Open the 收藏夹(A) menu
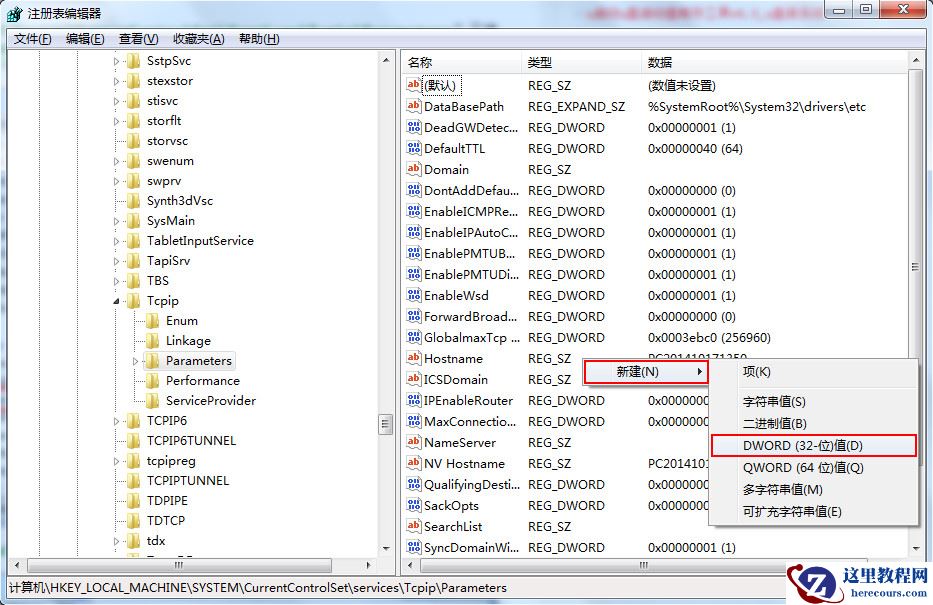Image resolution: width=933 pixels, height=605 pixels. pos(197,38)
